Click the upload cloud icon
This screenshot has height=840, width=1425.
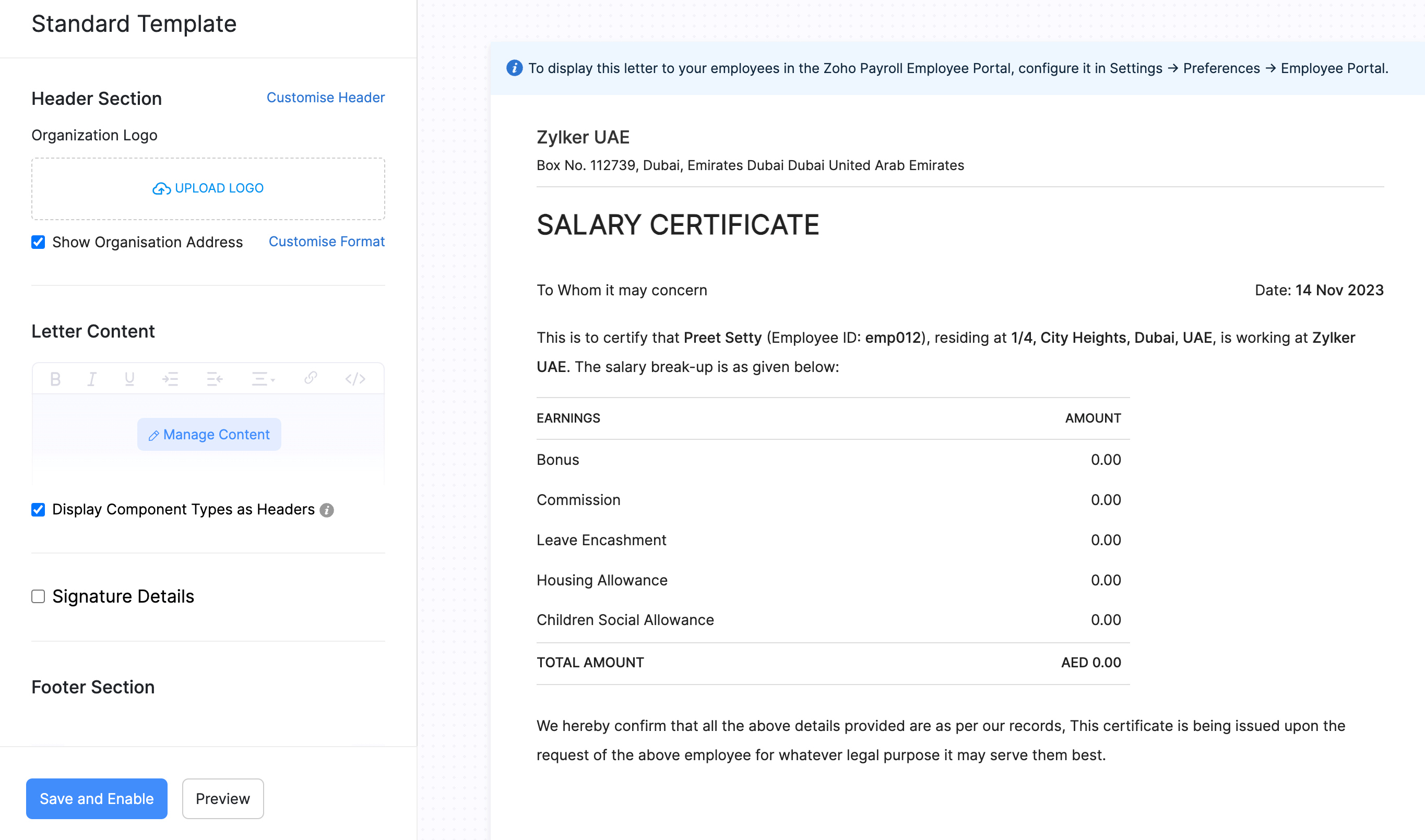(x=161, y=188)
